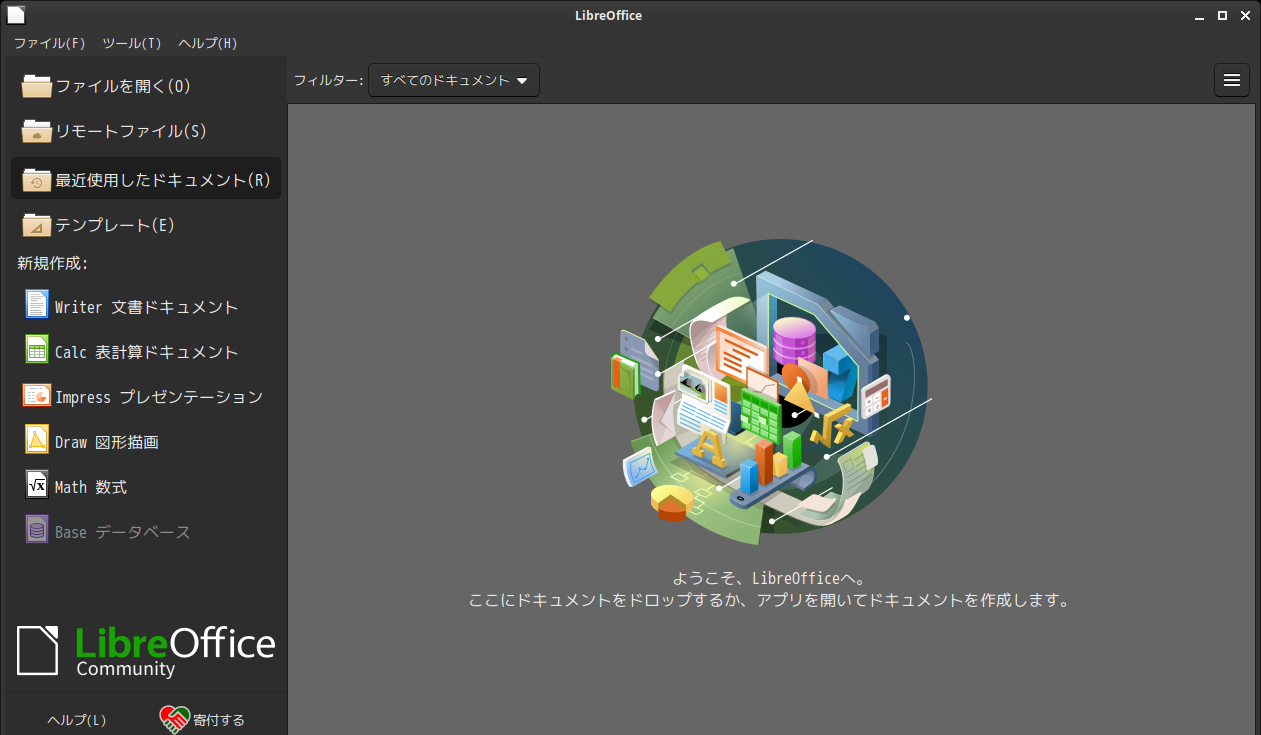Open the ツール(T) menu
This screenshot has height=735, width=1261.
click(x=132, y=43)
